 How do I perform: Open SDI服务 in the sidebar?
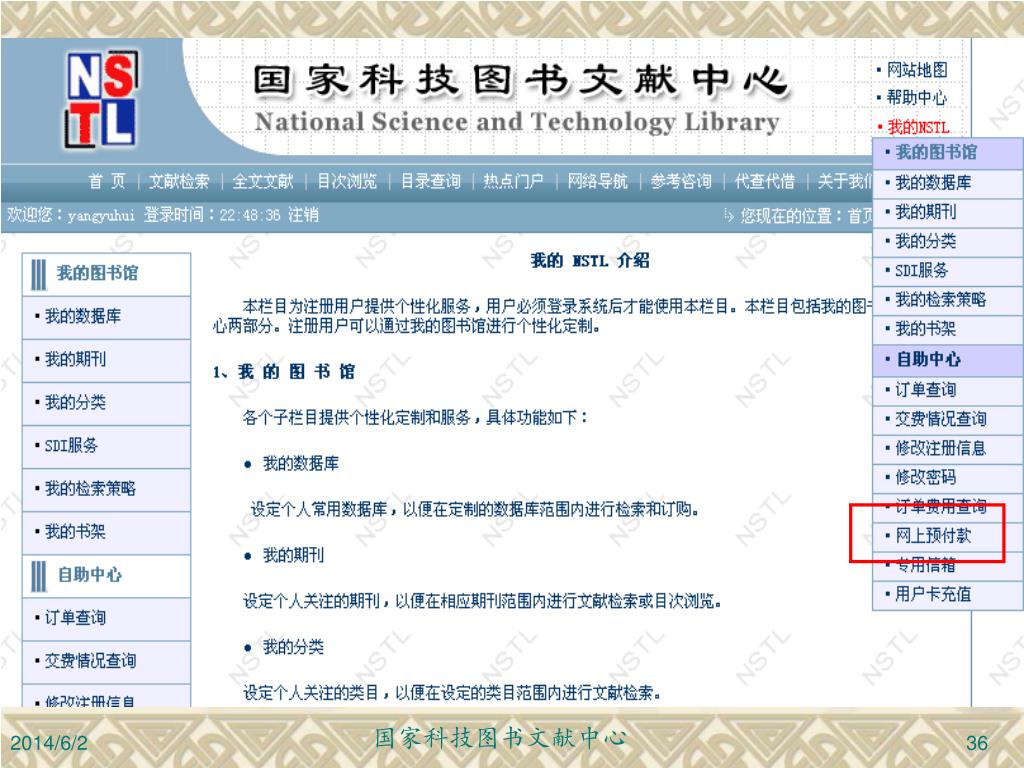click(x=106, y=446)
